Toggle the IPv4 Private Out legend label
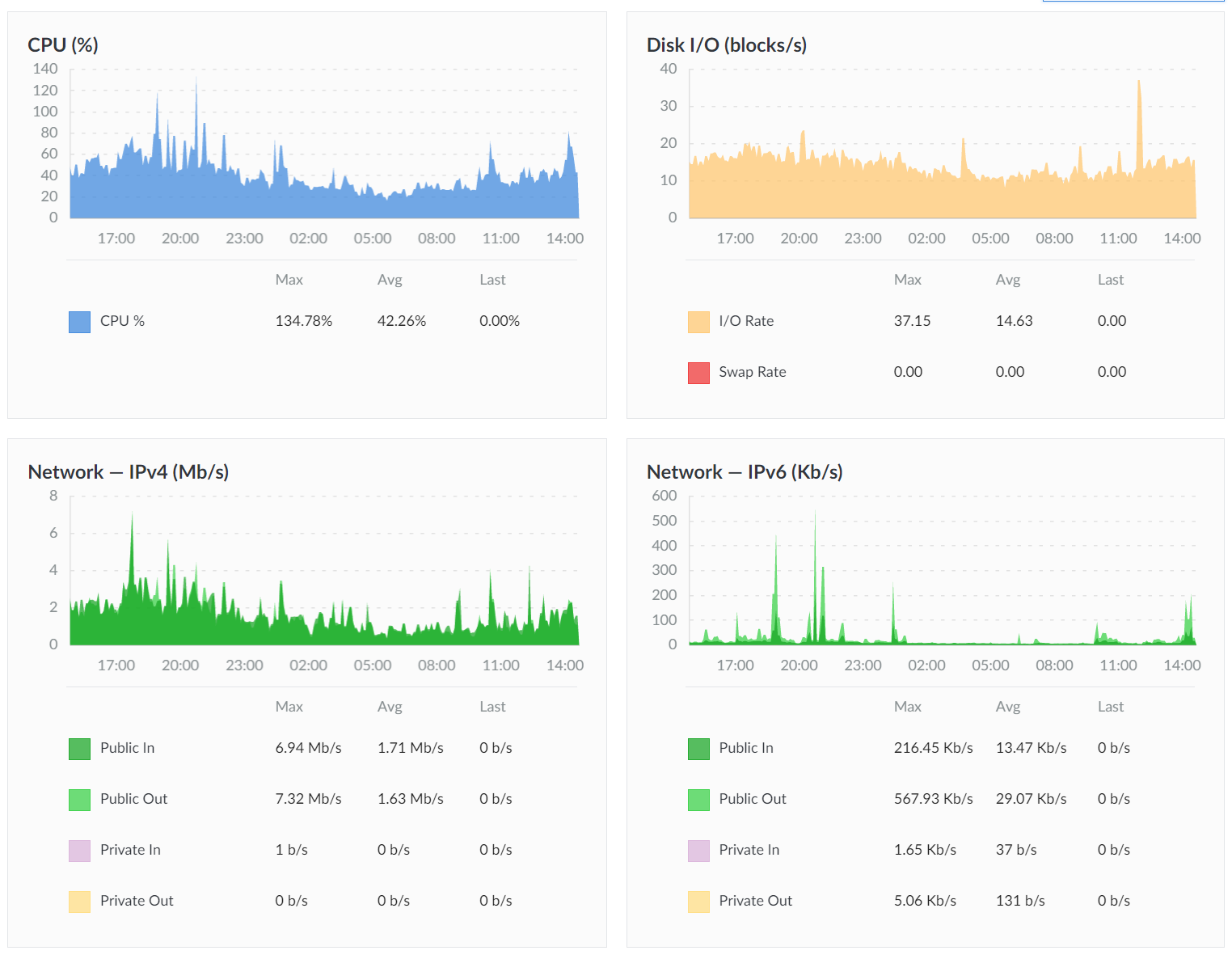1232x959 pixels. (x=137, y=901)
